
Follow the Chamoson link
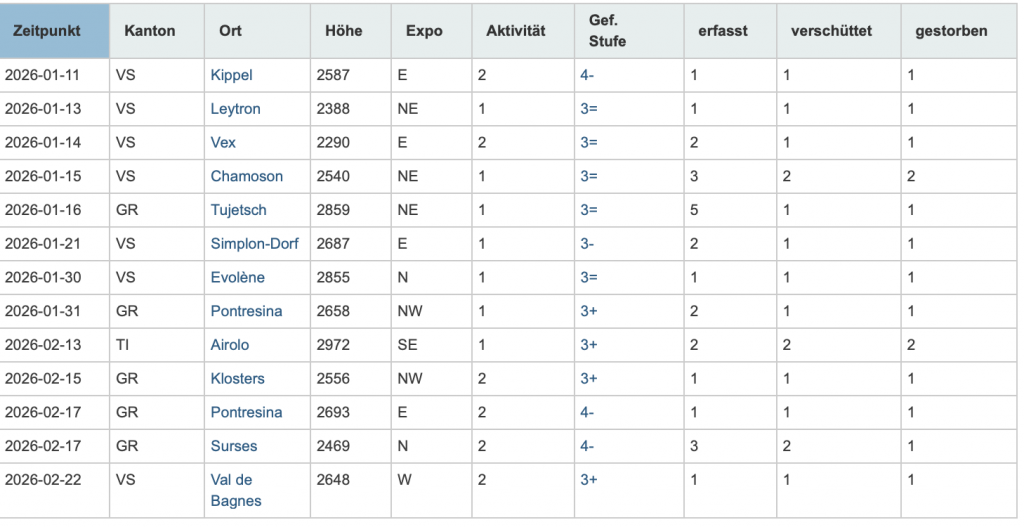point(246,176)
